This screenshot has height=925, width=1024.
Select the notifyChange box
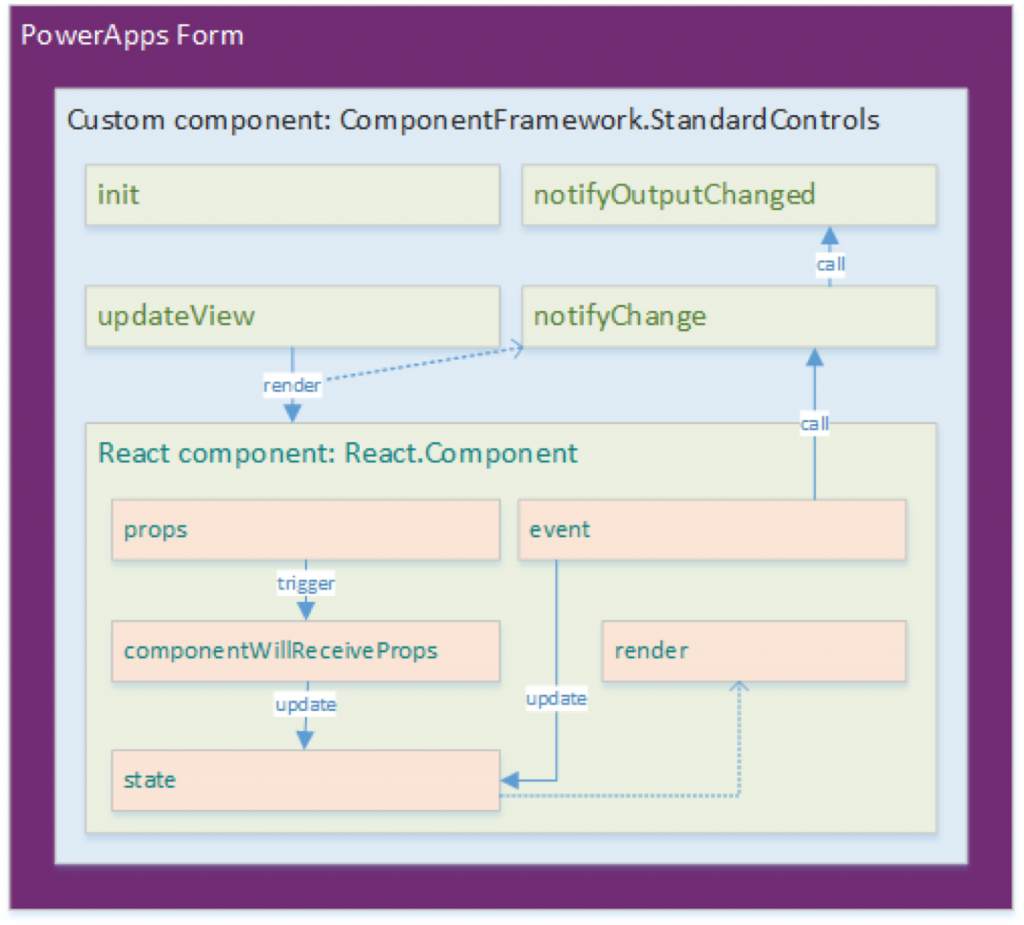[x=729, y=316]
